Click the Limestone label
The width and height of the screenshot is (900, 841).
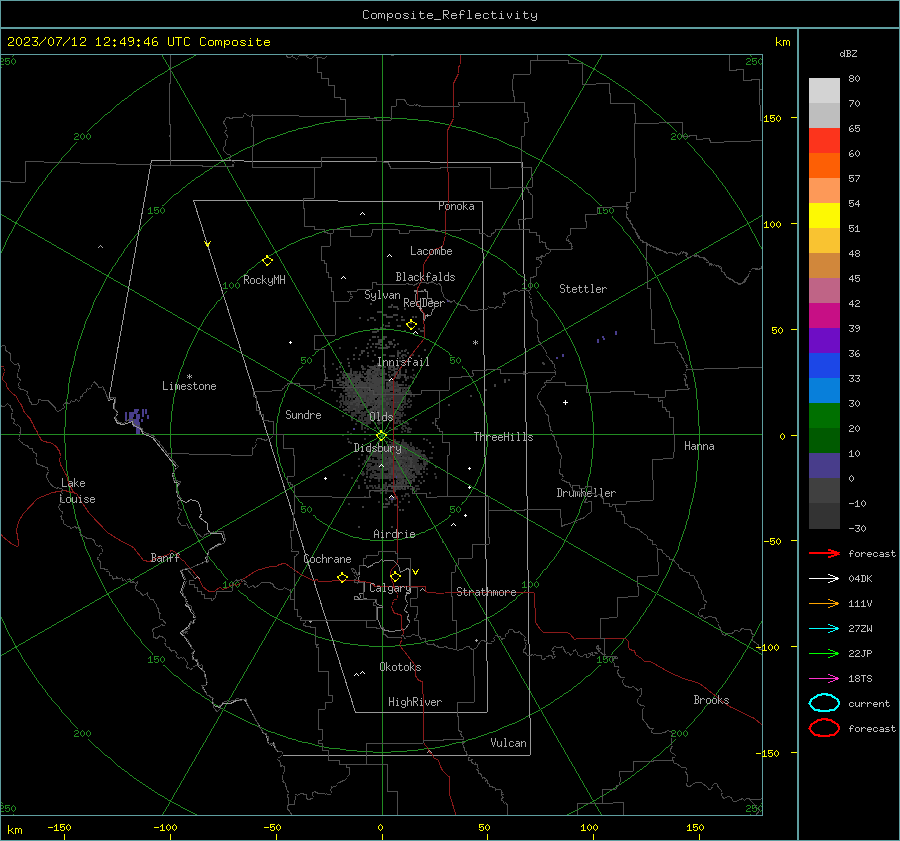189,386
